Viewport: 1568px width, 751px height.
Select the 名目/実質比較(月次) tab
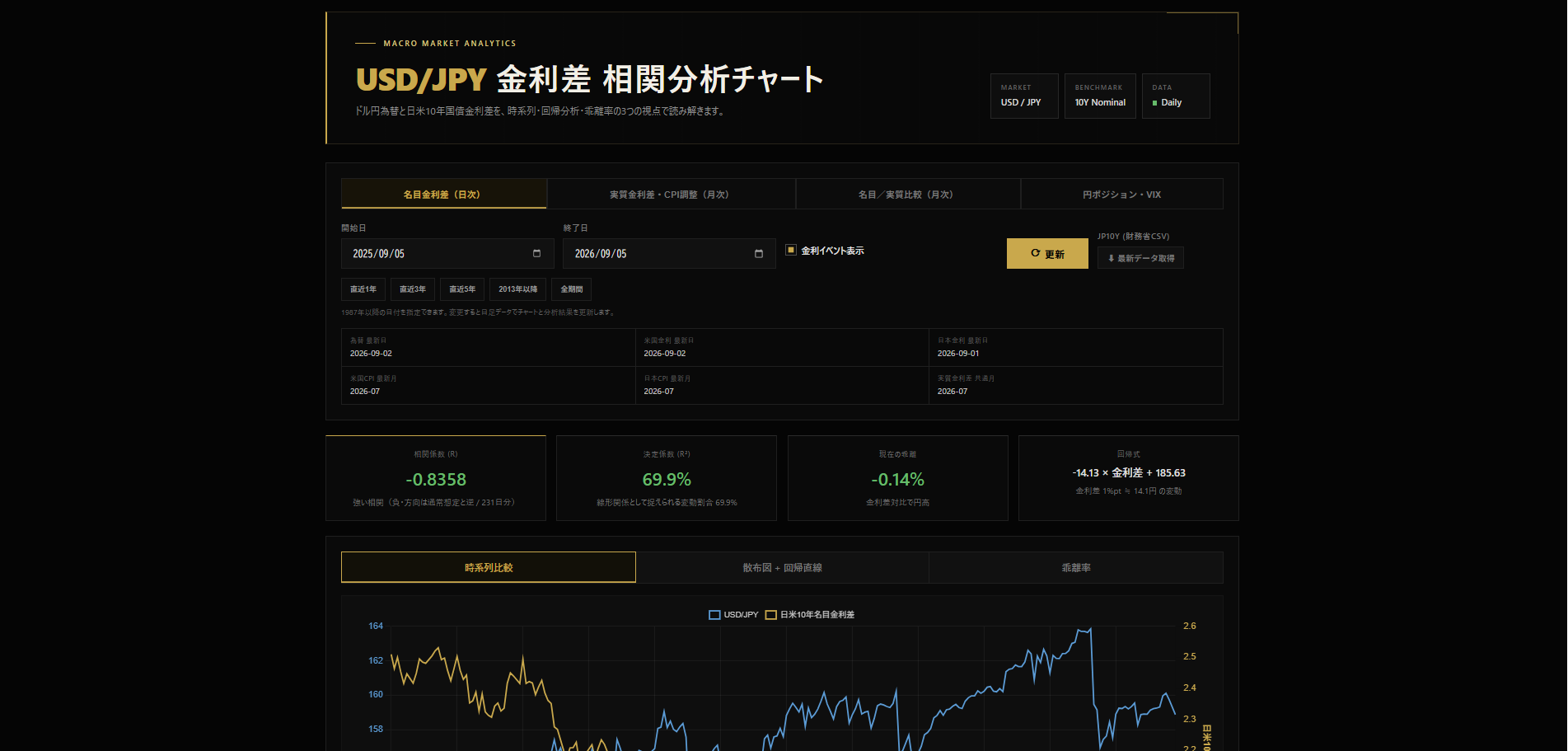point(907,195)
